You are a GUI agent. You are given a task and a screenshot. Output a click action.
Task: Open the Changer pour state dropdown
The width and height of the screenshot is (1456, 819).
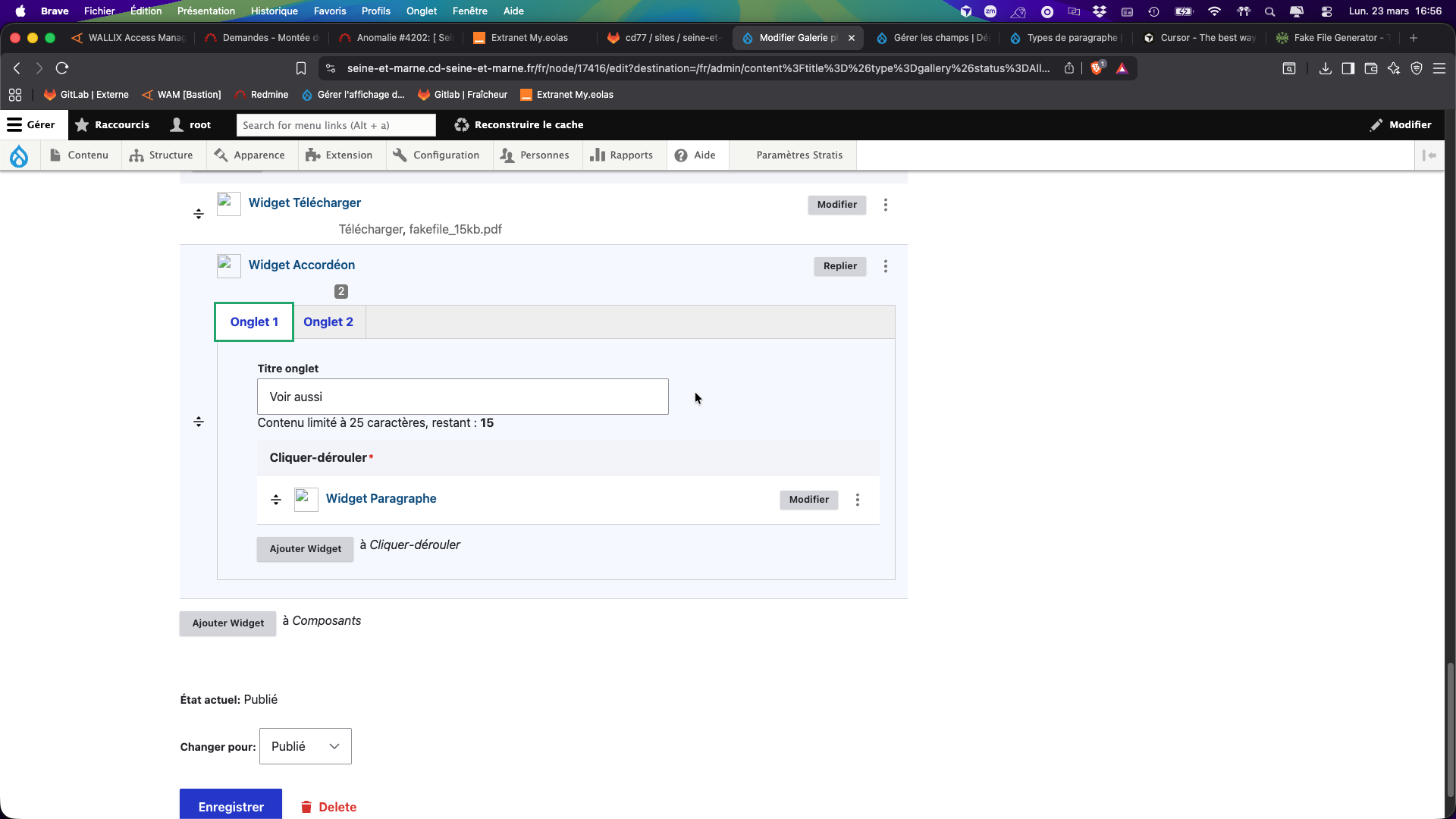tap(305, 746)
